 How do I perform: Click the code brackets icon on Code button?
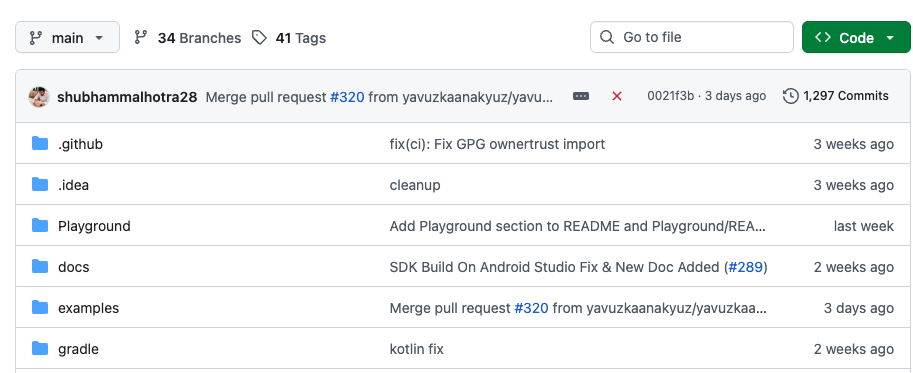823,37
